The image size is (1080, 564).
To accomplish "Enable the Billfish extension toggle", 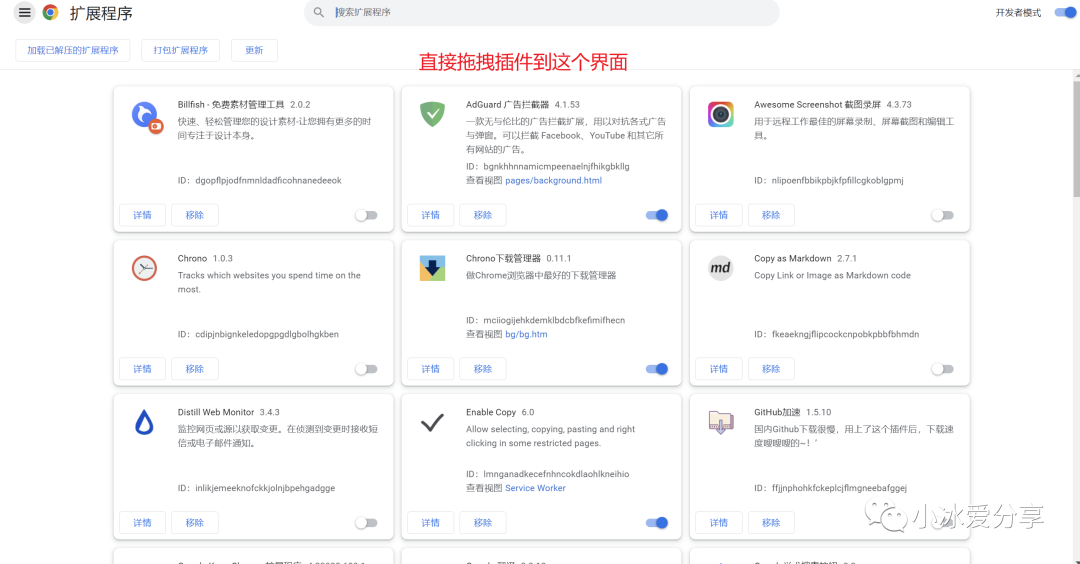I will (x=366, y=216).
